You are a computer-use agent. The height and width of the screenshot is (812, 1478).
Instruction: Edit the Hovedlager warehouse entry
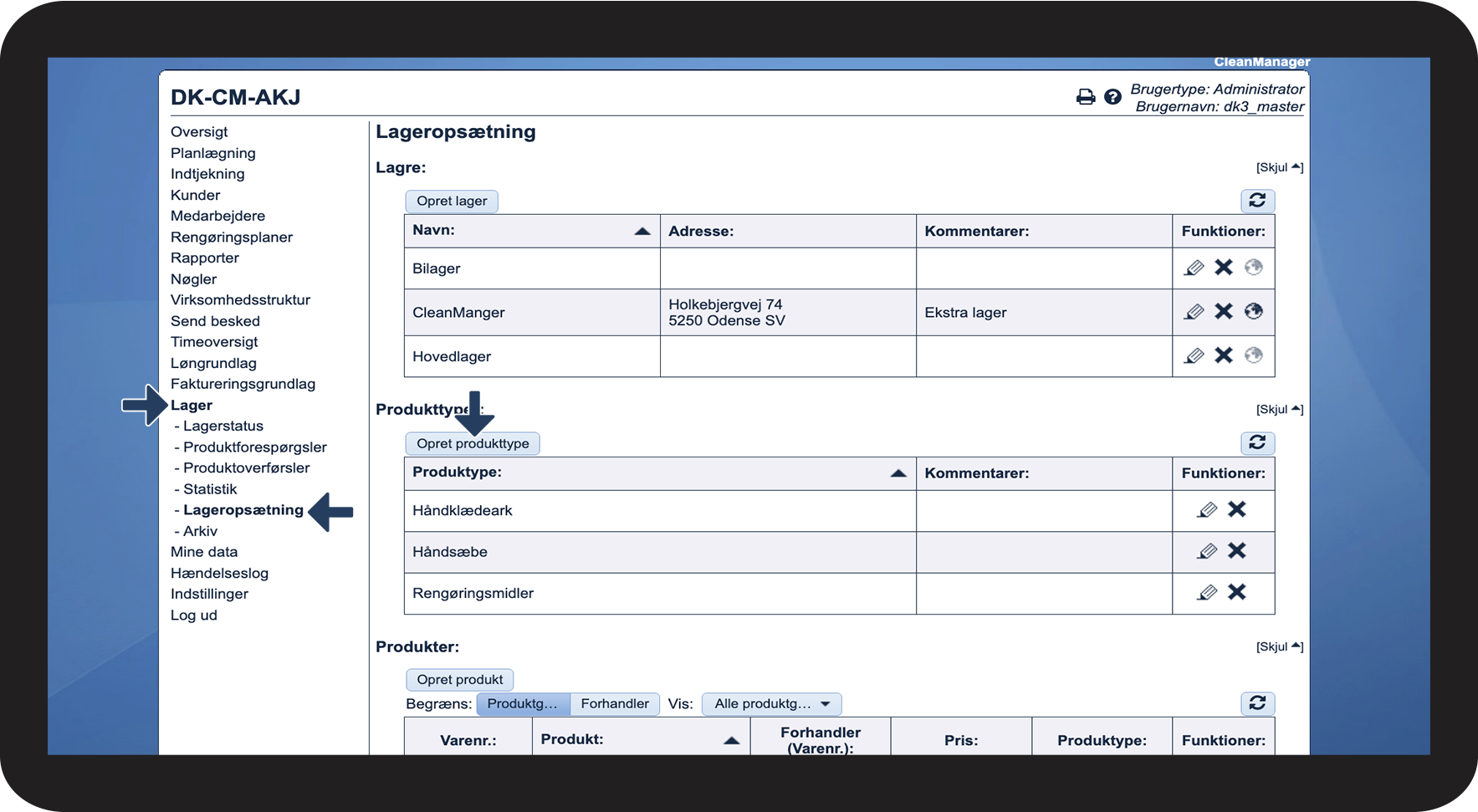point(1194,356)
